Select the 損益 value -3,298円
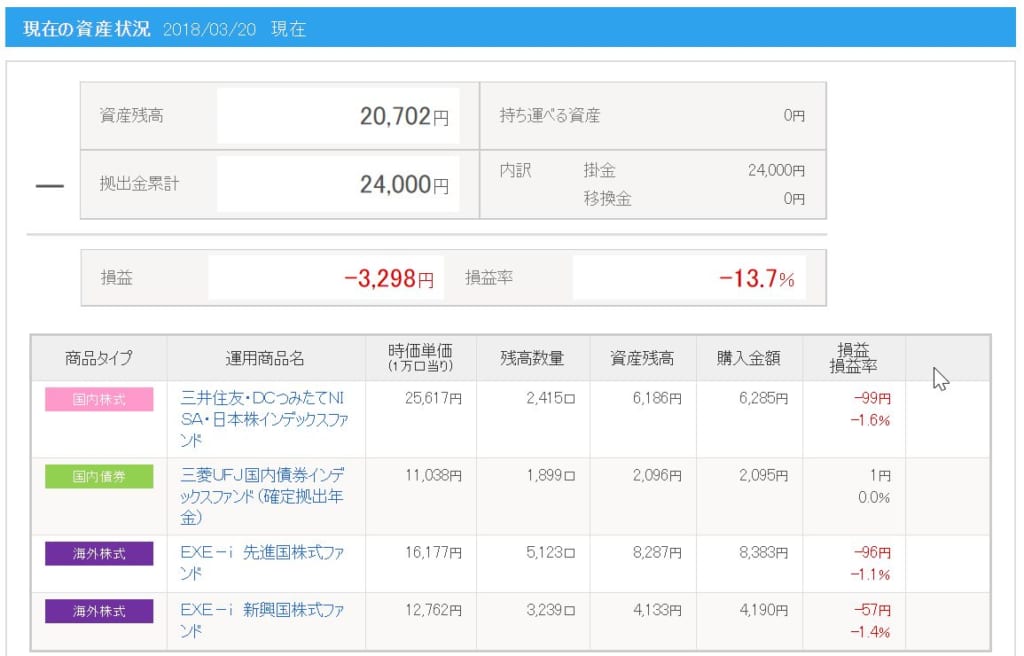1024x656 pixels. click(x=389, y=279)
